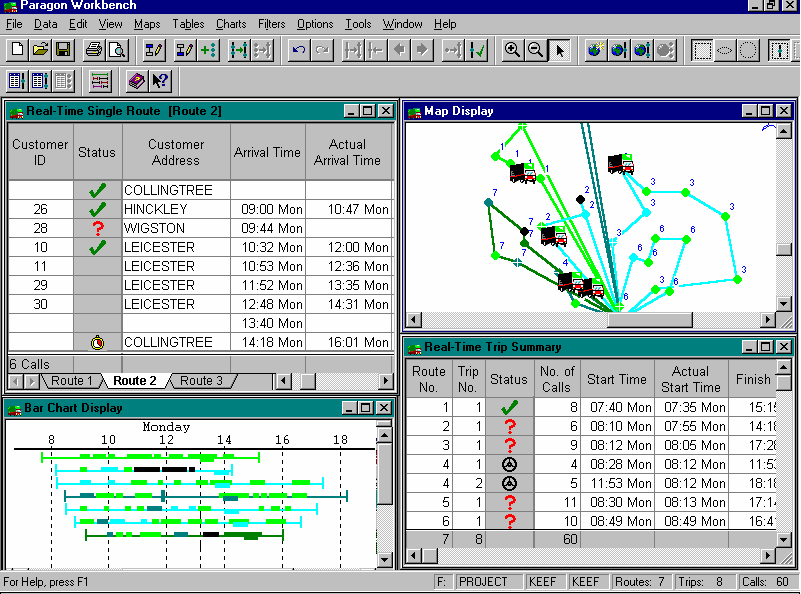Open Print Preview via magnifier page icon
Screen dimensions: 801x594
tap(117, 50)
